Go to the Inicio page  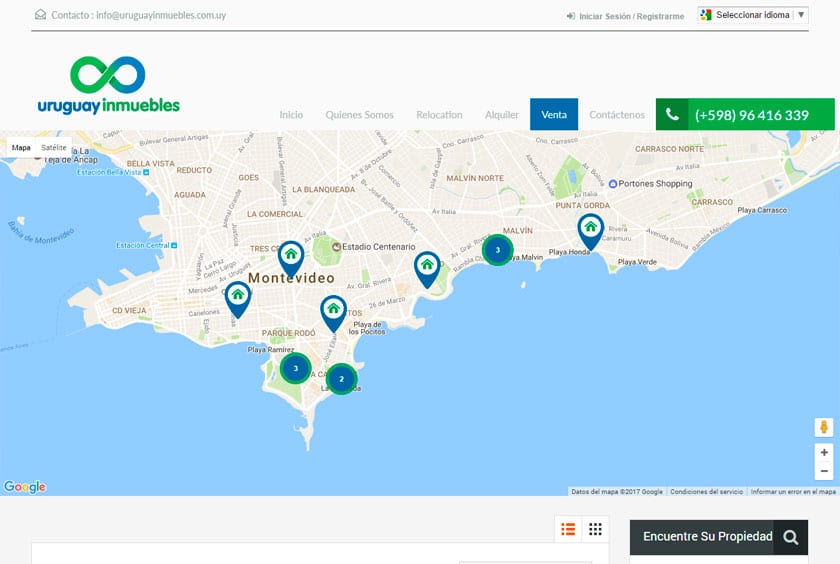pos(291,115)
